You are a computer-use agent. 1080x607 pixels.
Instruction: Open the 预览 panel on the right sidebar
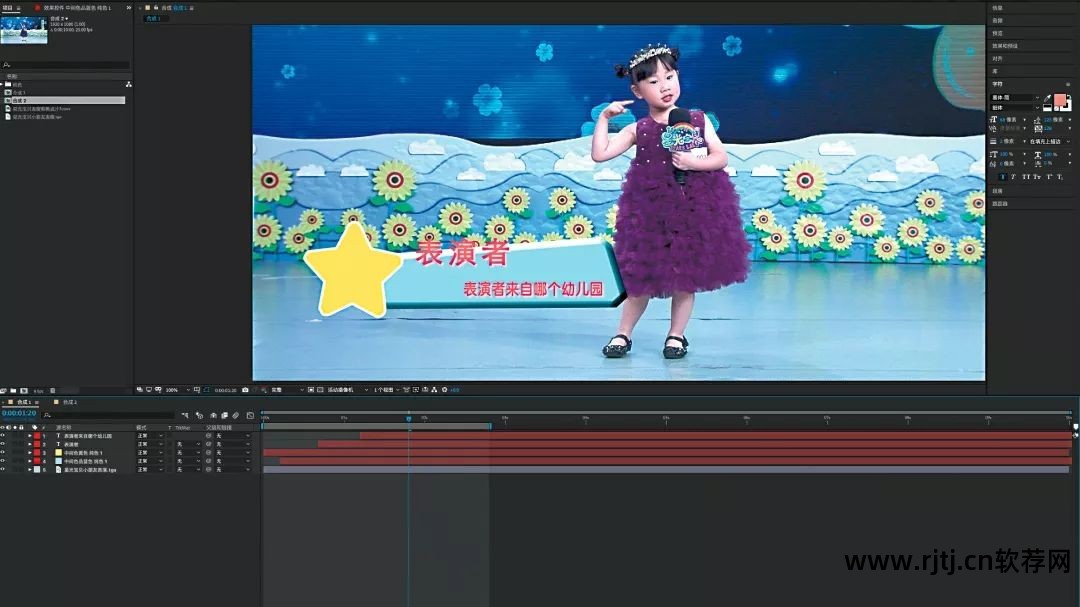[x=998, y=33]
